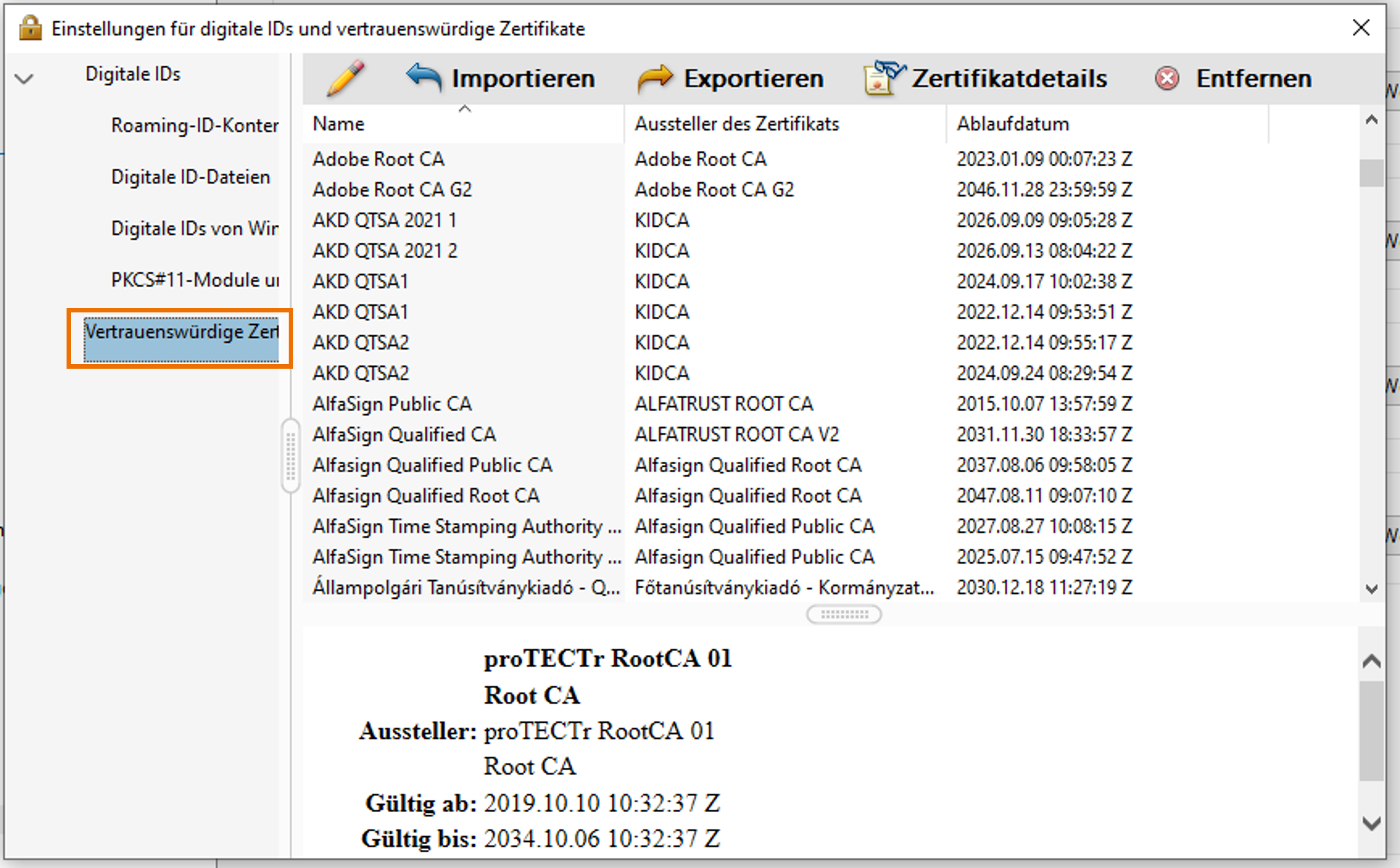Select PKCS#11-Module entry in the tree
This screenshot has height=868, width=1400.
coord(194,280)
